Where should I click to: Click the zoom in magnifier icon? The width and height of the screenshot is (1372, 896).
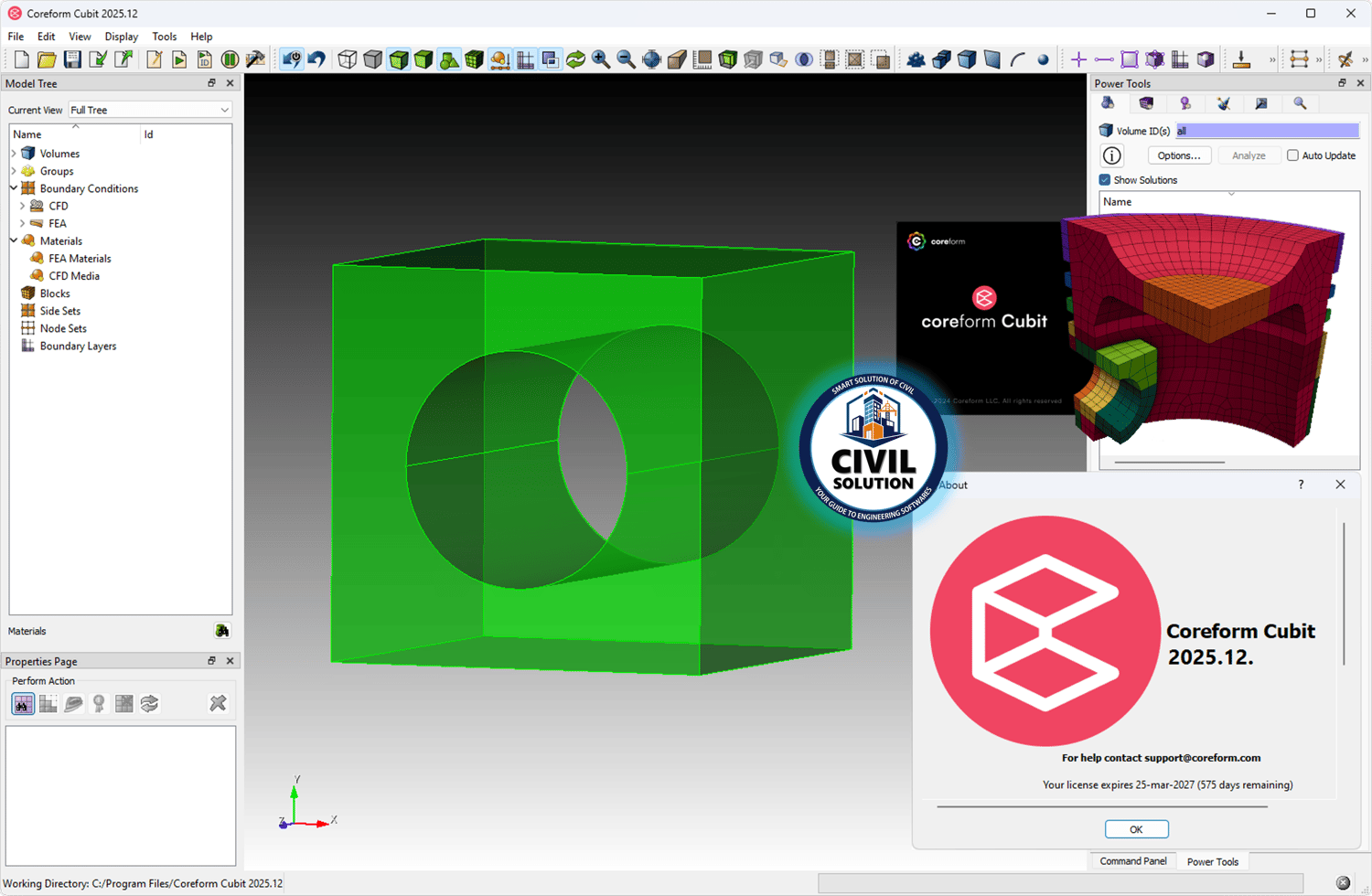pos(601,60)
